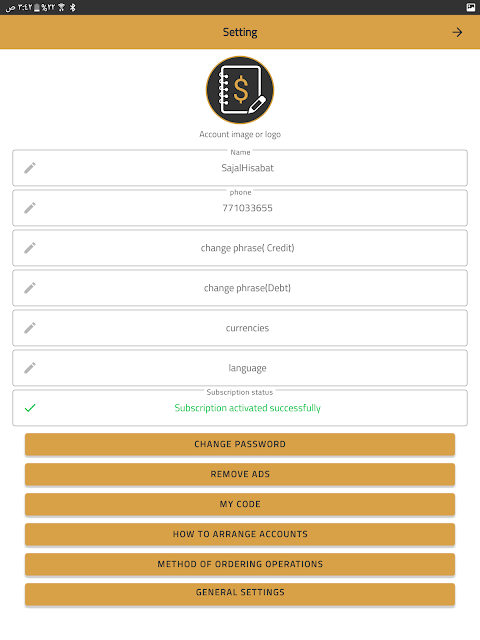Tap green checkmark in Subscription status

coord(30,408)
